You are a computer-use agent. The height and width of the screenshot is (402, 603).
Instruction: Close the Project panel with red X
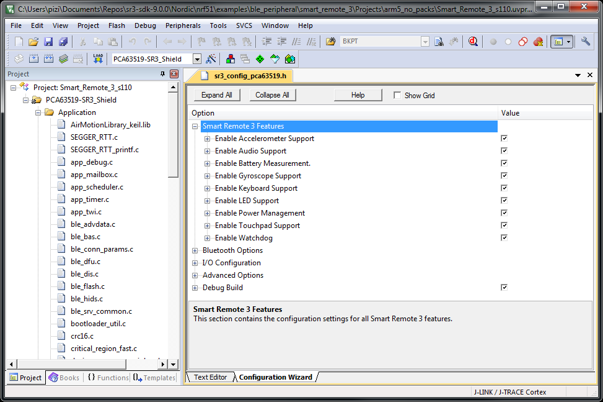pos(174,73)
